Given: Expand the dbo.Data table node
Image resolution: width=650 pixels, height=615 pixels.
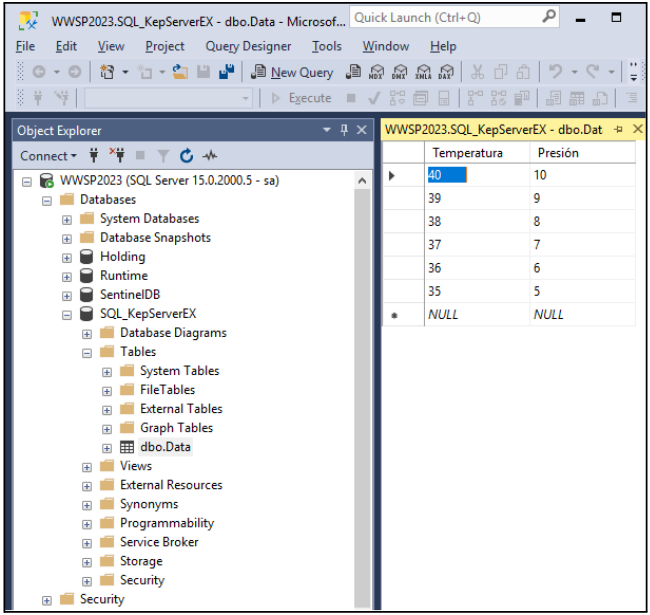Looking at the screenshot, I should coord(107,448).
